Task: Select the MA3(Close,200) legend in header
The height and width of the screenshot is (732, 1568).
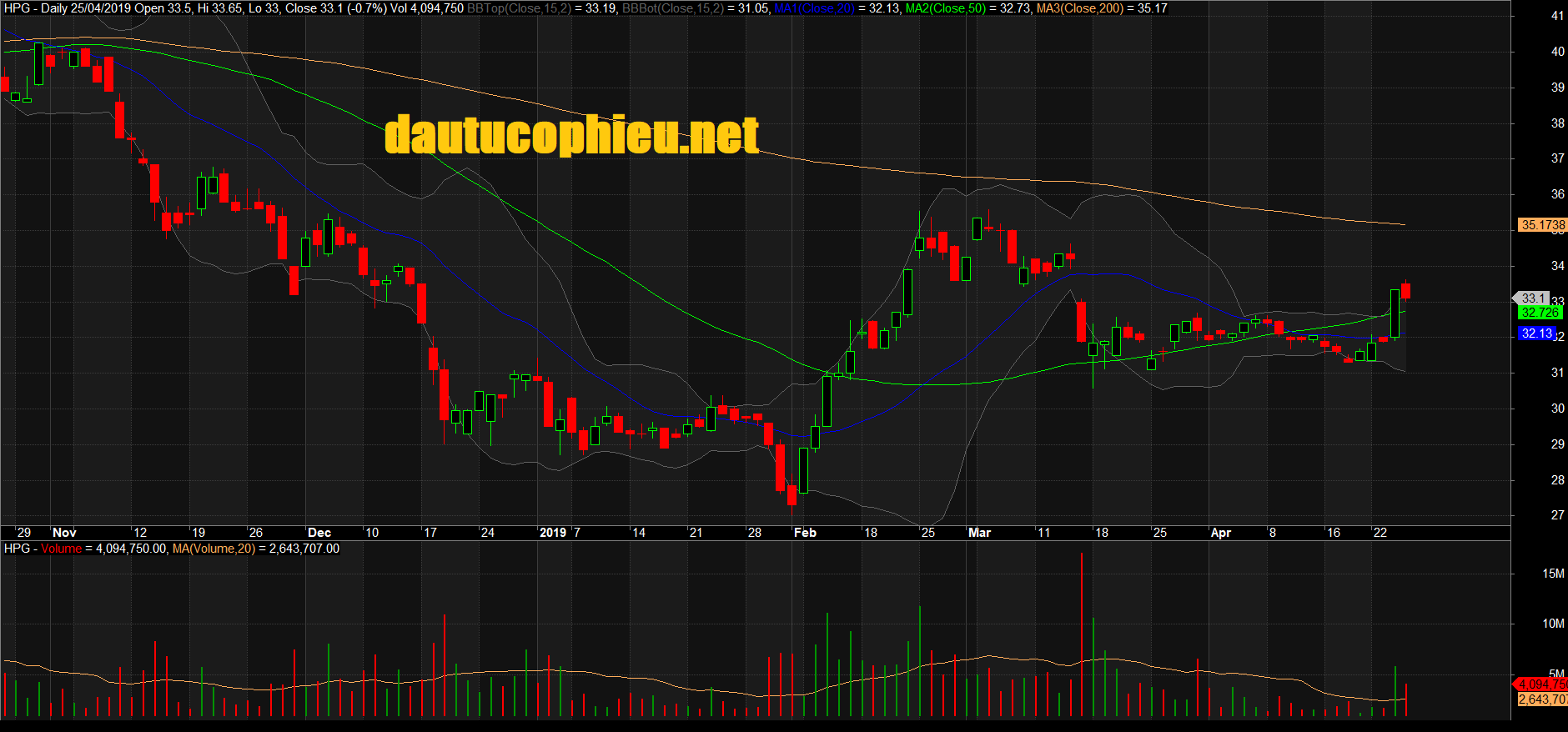Action: point(1080,8)
